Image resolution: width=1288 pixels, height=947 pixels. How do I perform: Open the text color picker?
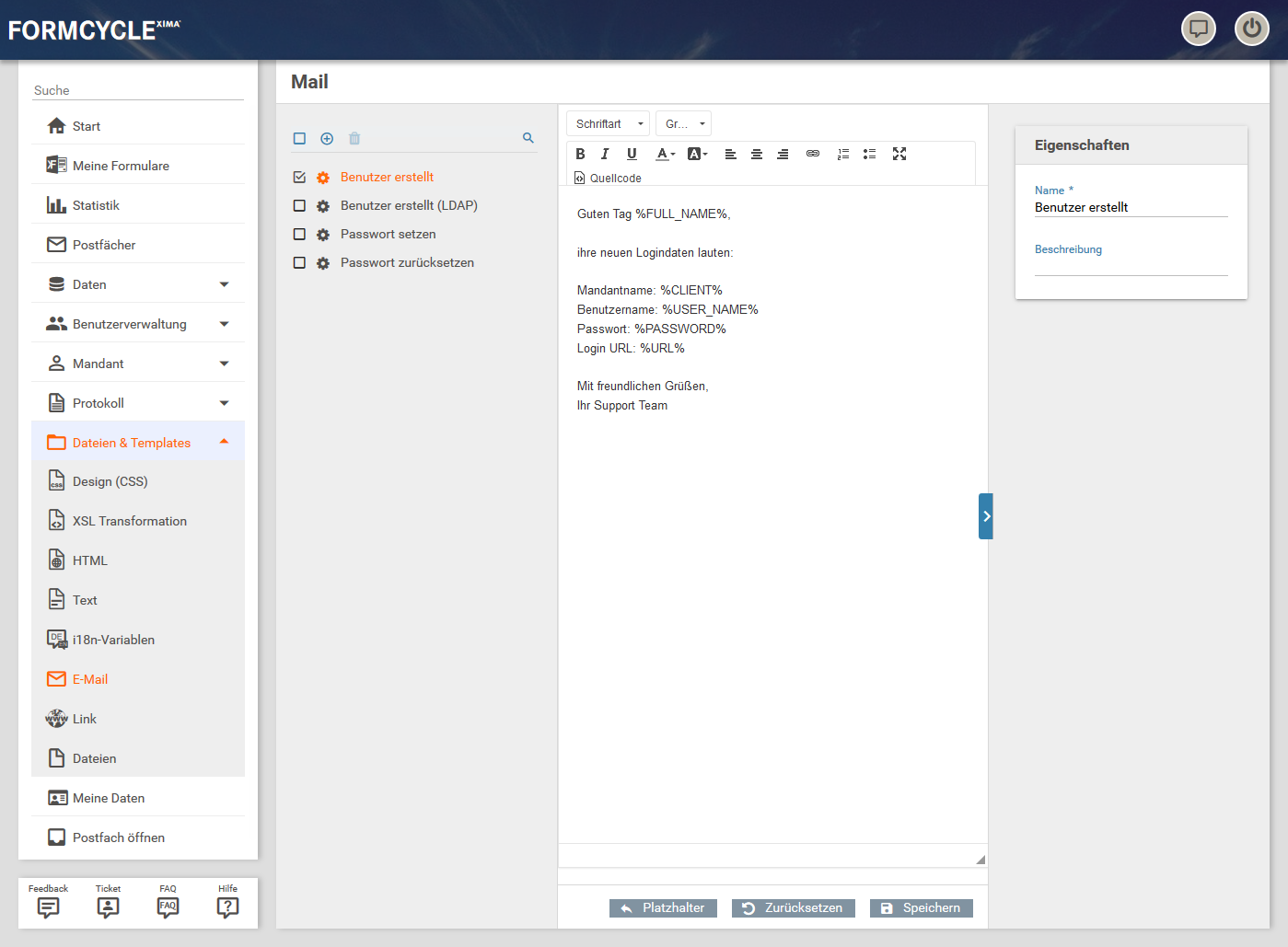pos(665,154)
